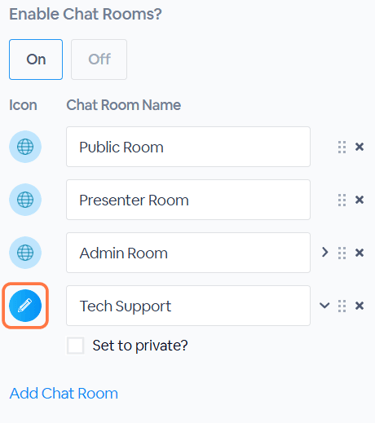This screenshot has width=375, height=423.
Task: Collapse Tech Support options chevron
Action: (x=325, y=305)
